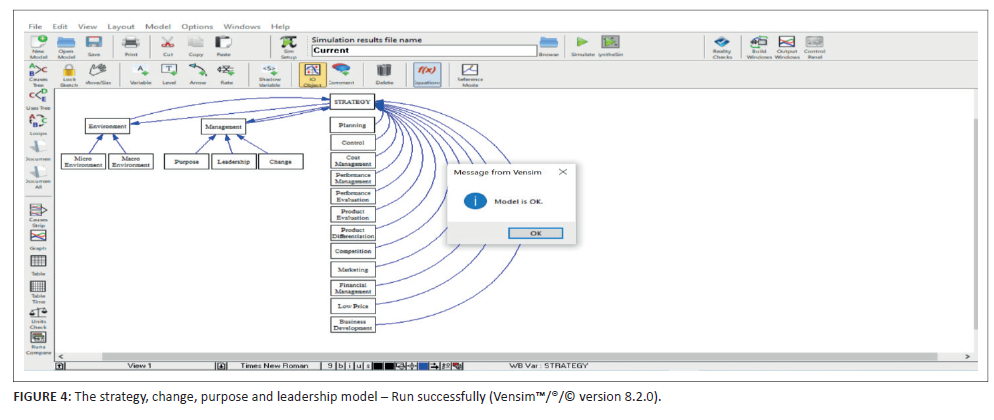The width and height of the screenshot is (994, 420).
Task: Open the Model menu
Action: [157, 25]
